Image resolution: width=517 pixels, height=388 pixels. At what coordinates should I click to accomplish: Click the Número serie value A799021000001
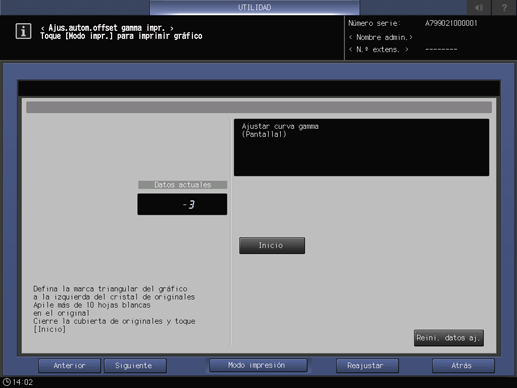pyautogui.click(x=451, y=23)
